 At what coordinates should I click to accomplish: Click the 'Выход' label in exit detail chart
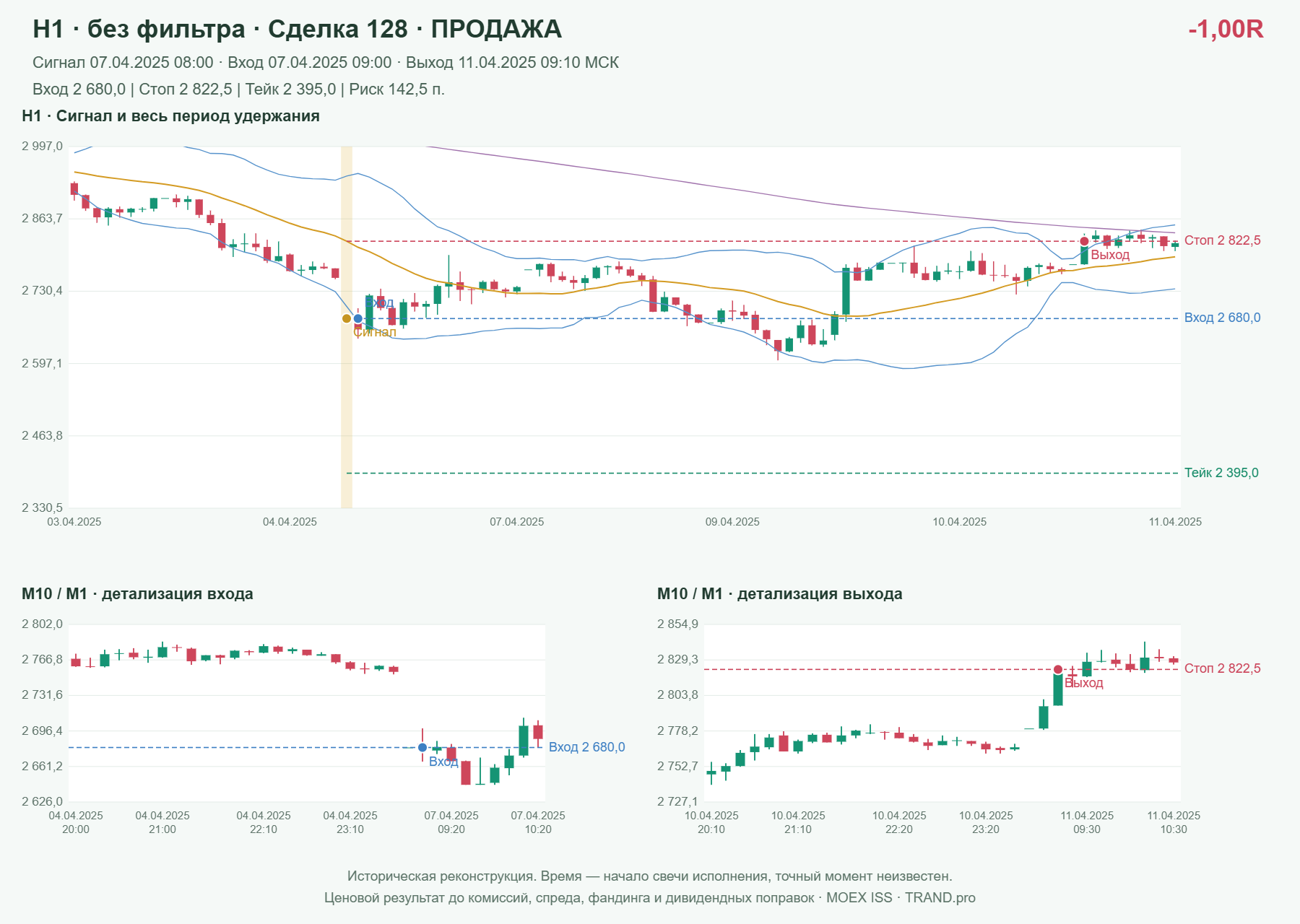[x=1084, y=684]
